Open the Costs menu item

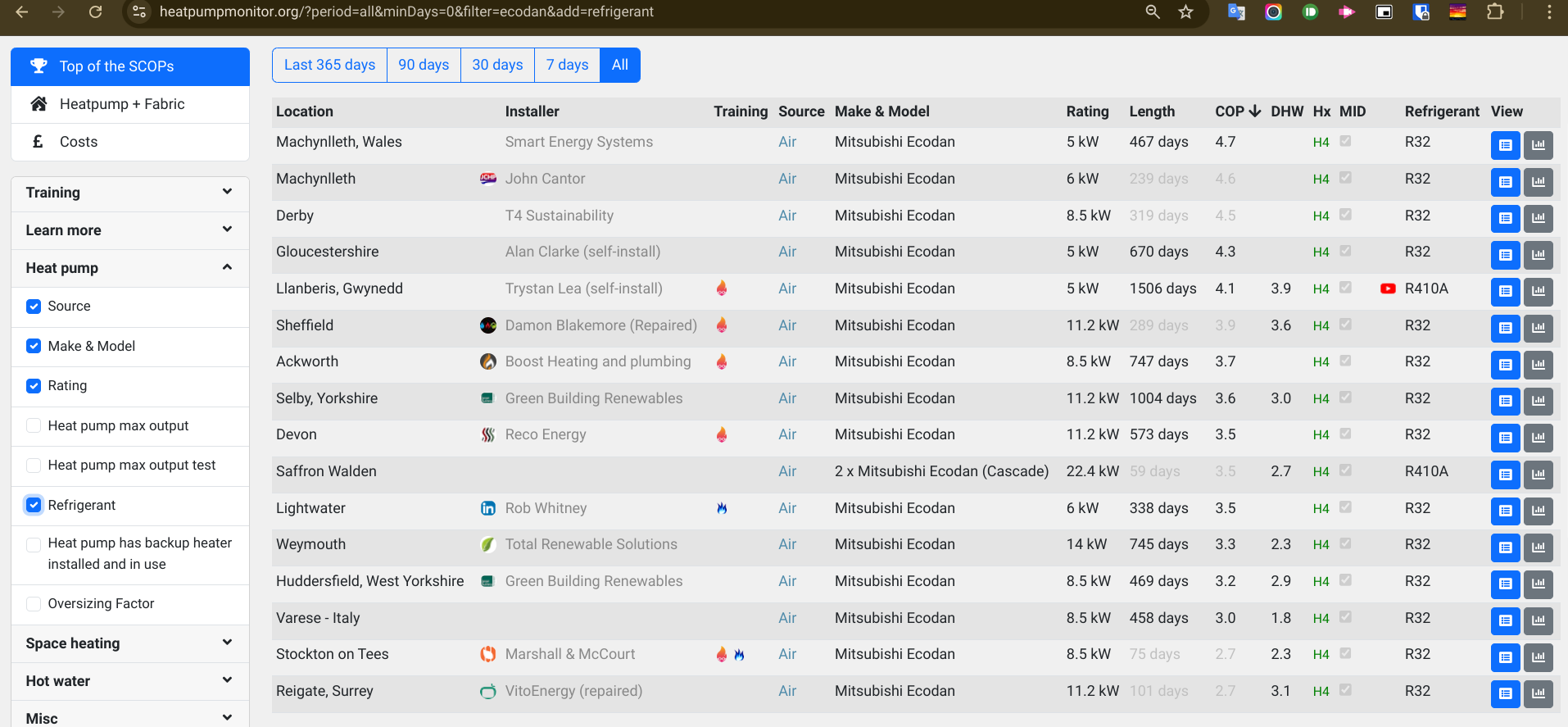(130, 142)
